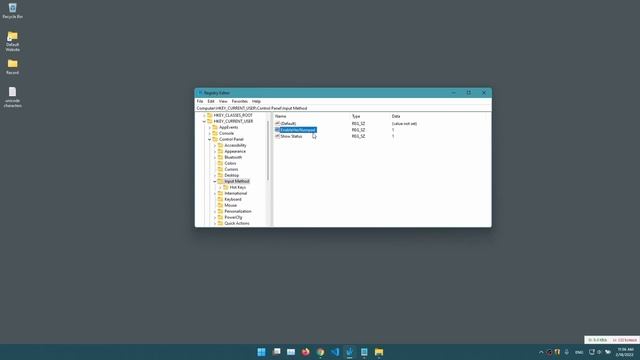Select the Desktop folder icon
The image size is (640, 360).
[x=220, y=175]
